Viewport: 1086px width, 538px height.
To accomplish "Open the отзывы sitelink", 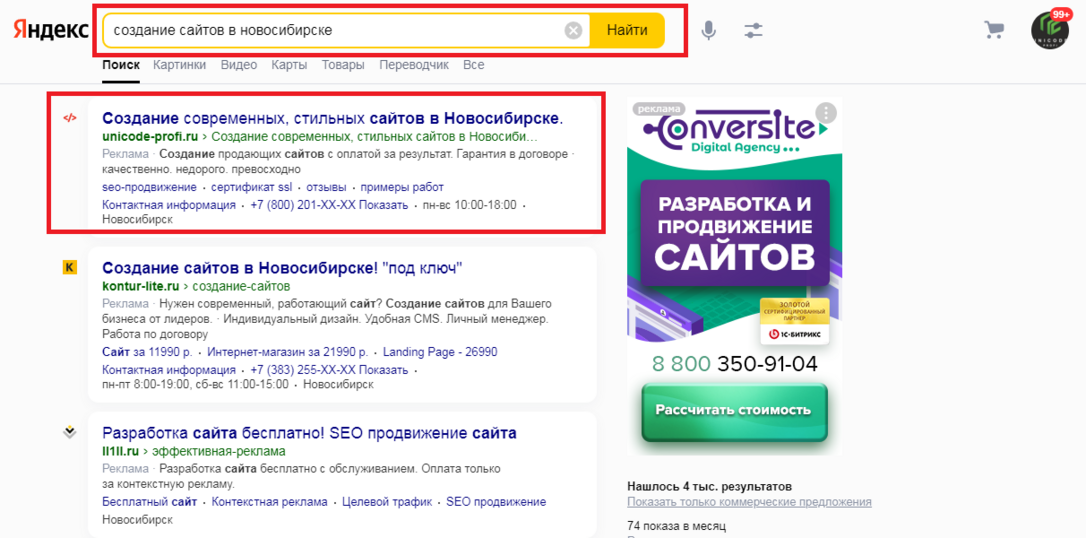I will (326, 188).
